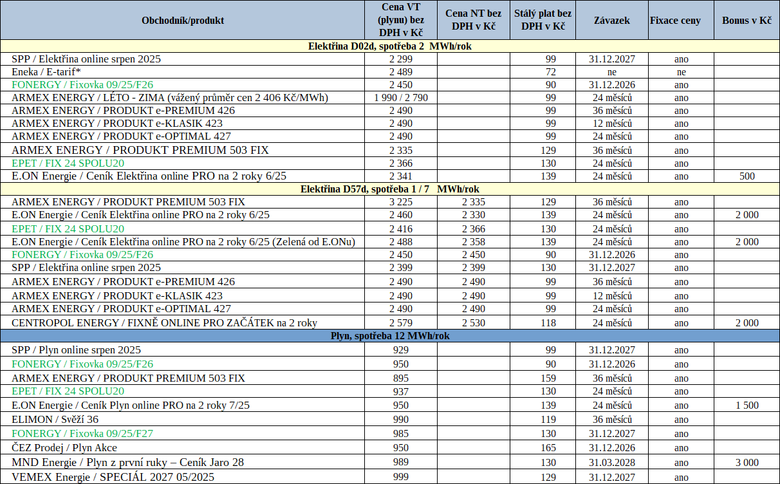780x484 pixels.
Task: Click the VT price 2 488
Action: [x=401, y=242]
